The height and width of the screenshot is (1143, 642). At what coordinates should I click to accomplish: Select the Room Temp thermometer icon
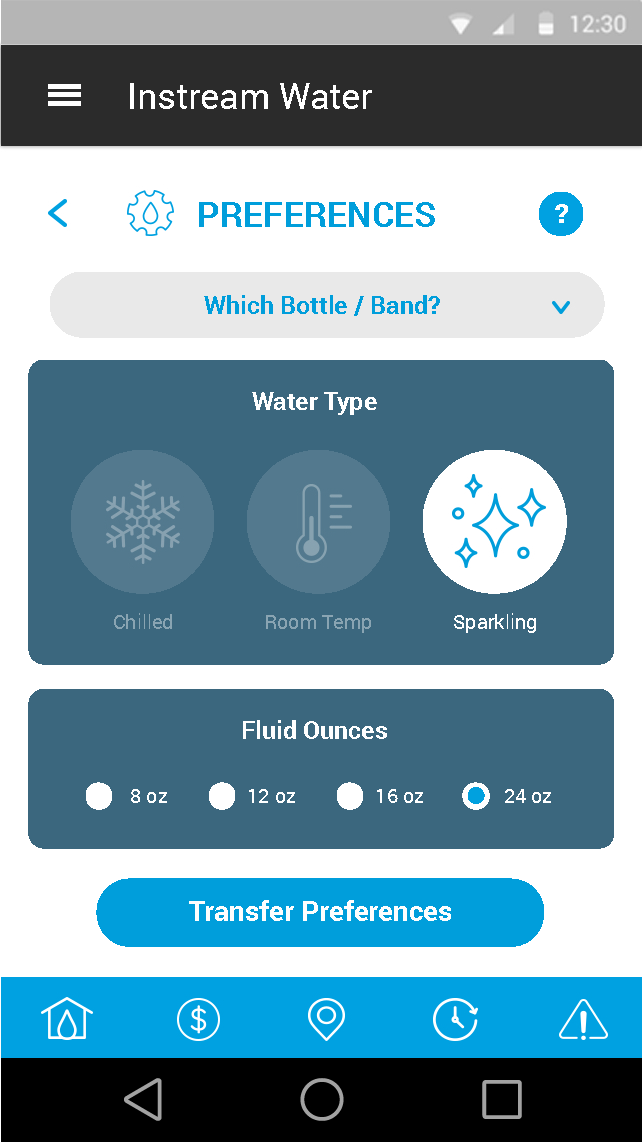click(318, 521)
